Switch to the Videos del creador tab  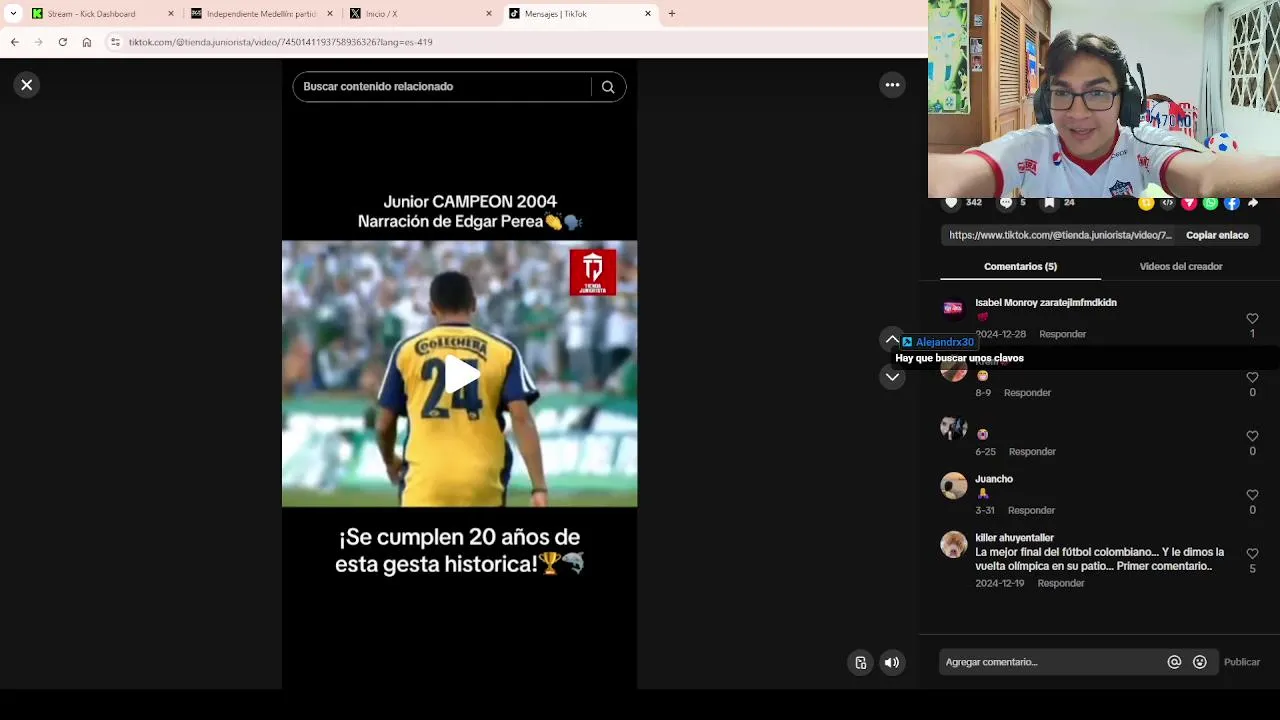point(1181,267)
